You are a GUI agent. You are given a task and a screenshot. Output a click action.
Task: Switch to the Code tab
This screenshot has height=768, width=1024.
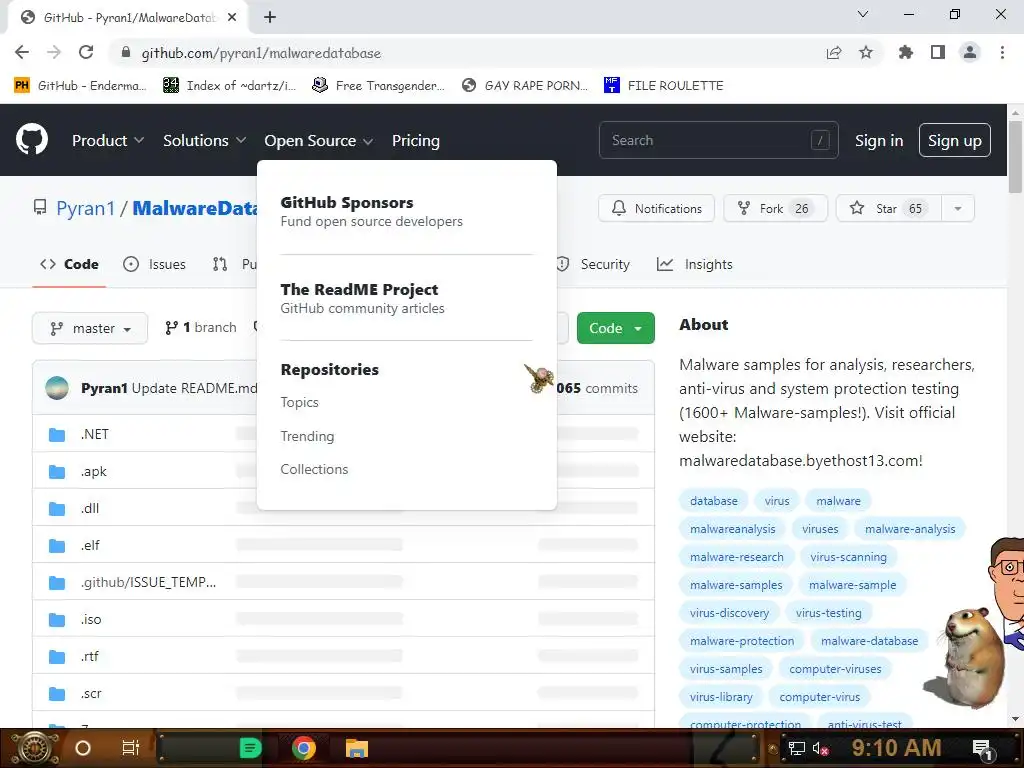(69, 264)
